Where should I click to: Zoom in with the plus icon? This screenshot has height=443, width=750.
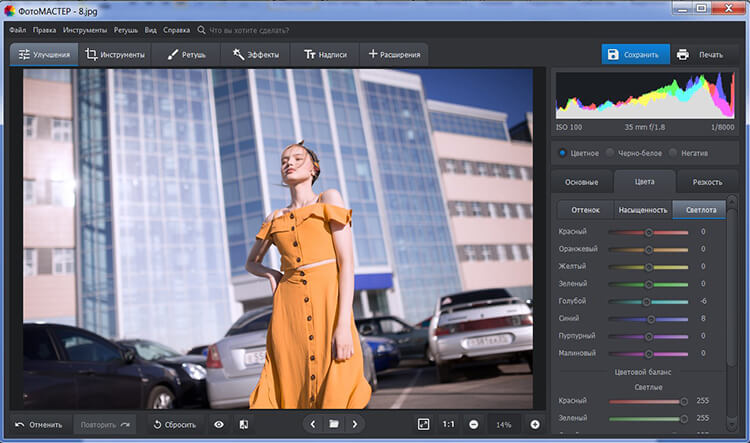535,424
